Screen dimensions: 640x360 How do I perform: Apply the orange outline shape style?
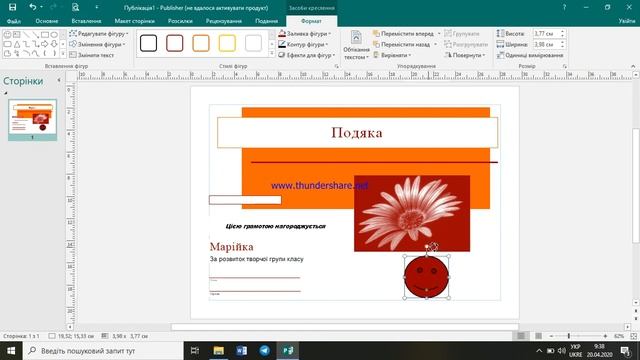201,43
